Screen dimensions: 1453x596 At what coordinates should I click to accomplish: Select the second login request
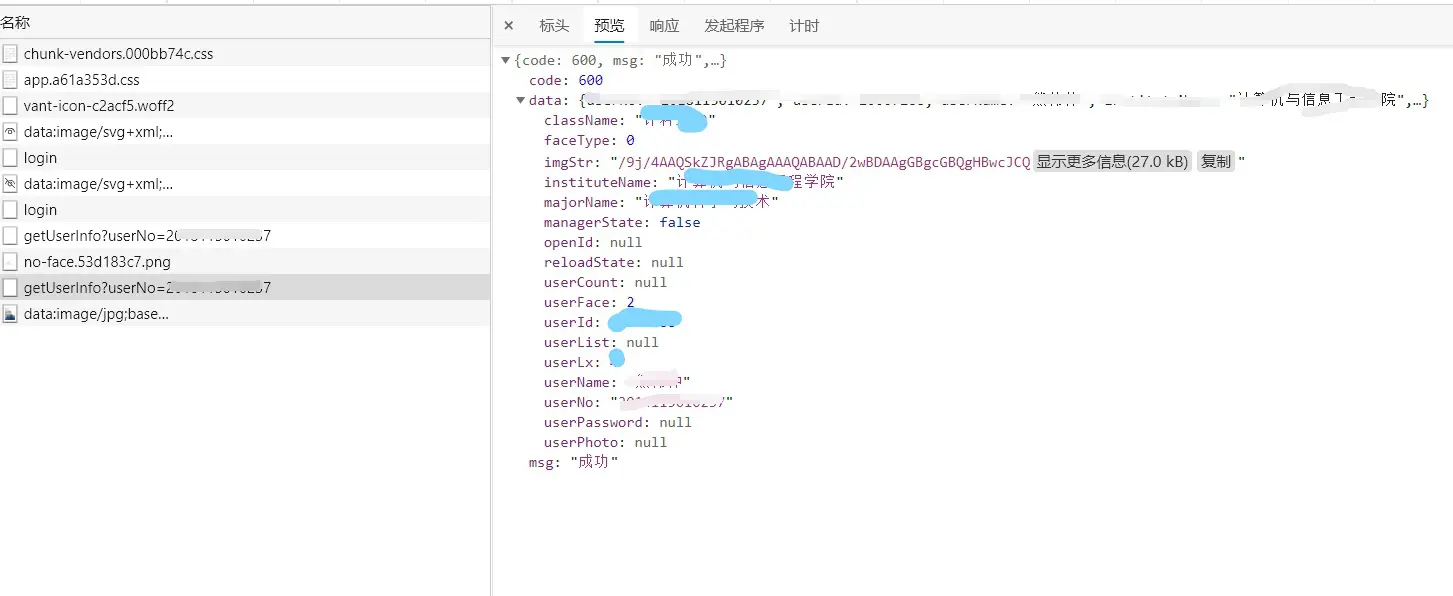[40, 210]
